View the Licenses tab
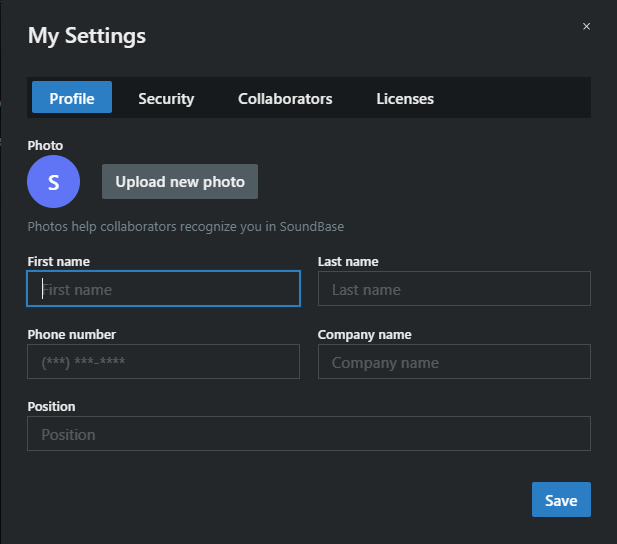The image size is (617, 544). [405, 98]
